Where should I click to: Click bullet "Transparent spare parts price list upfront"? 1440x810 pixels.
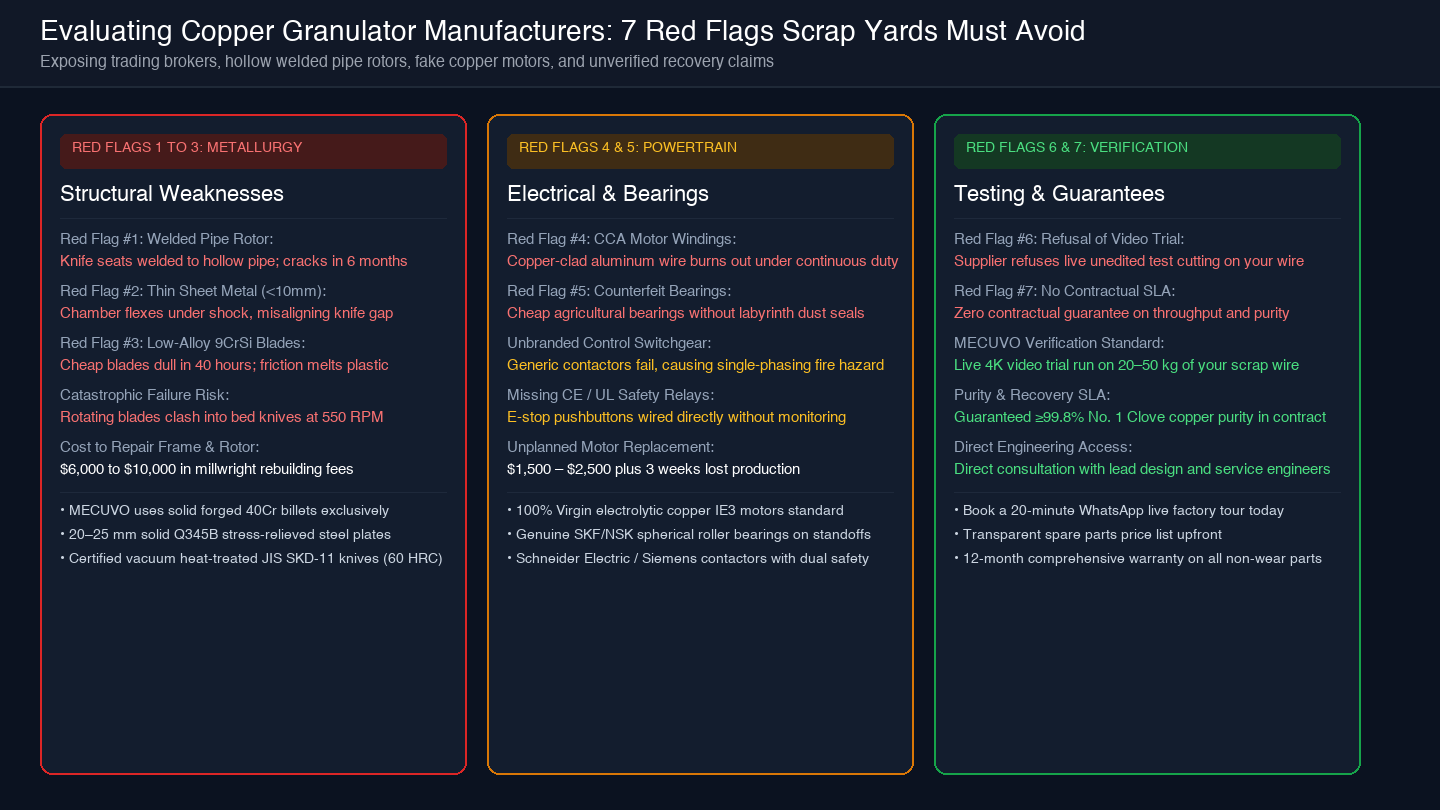tap(1088, 535)
